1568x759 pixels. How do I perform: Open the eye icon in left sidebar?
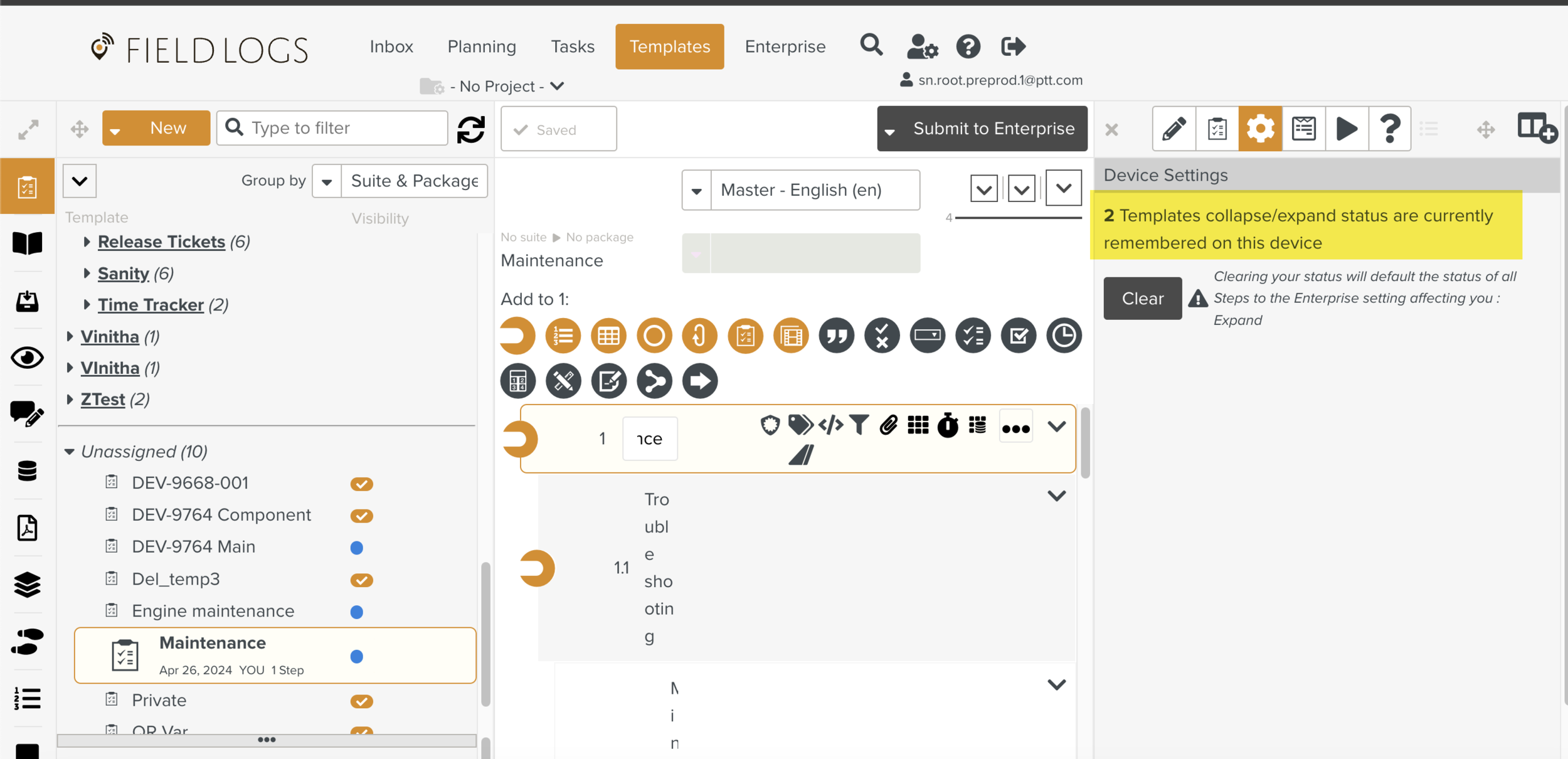27,358
